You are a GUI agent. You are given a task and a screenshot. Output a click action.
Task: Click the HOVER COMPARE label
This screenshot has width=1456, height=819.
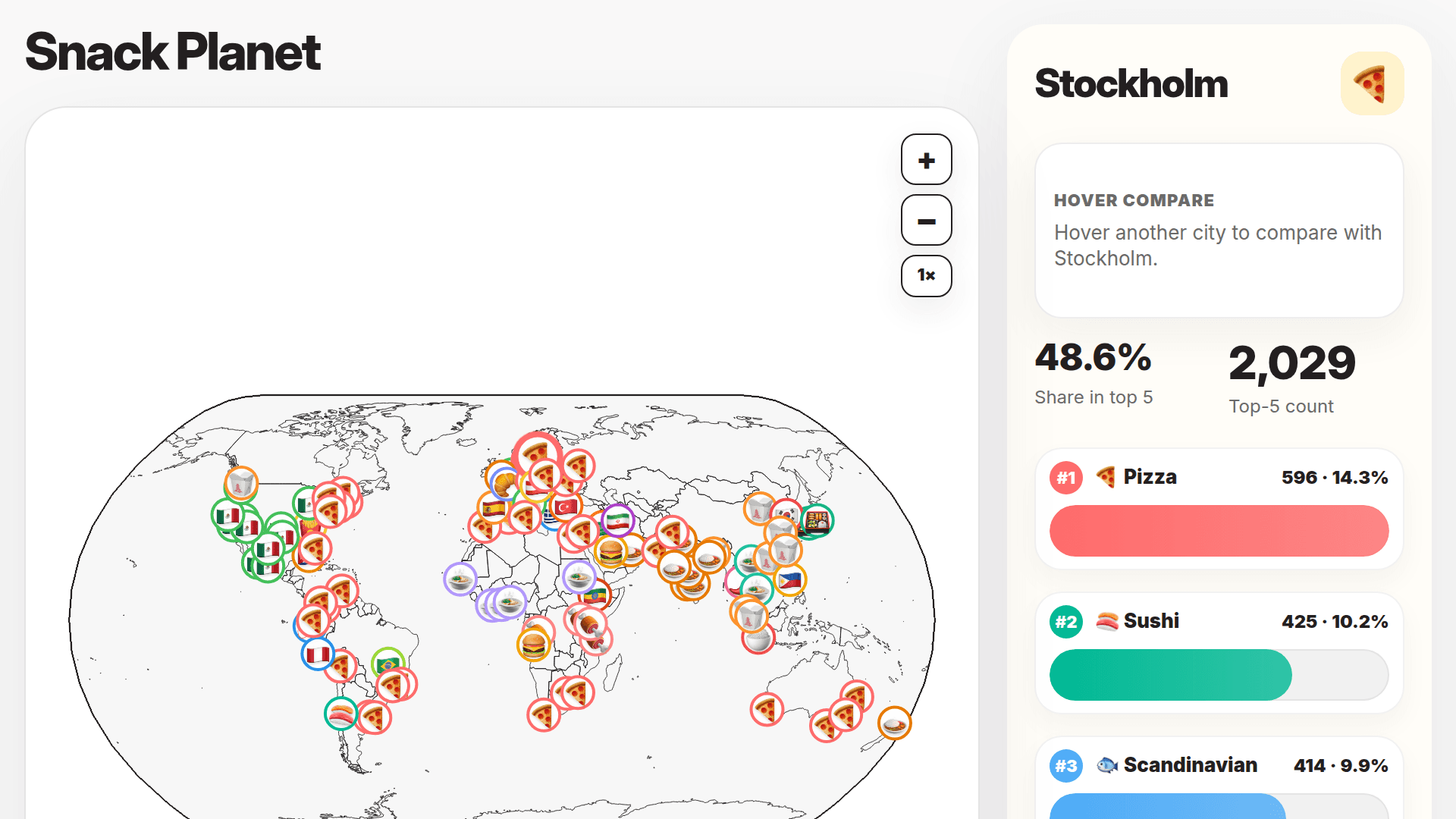point(1134,200)
